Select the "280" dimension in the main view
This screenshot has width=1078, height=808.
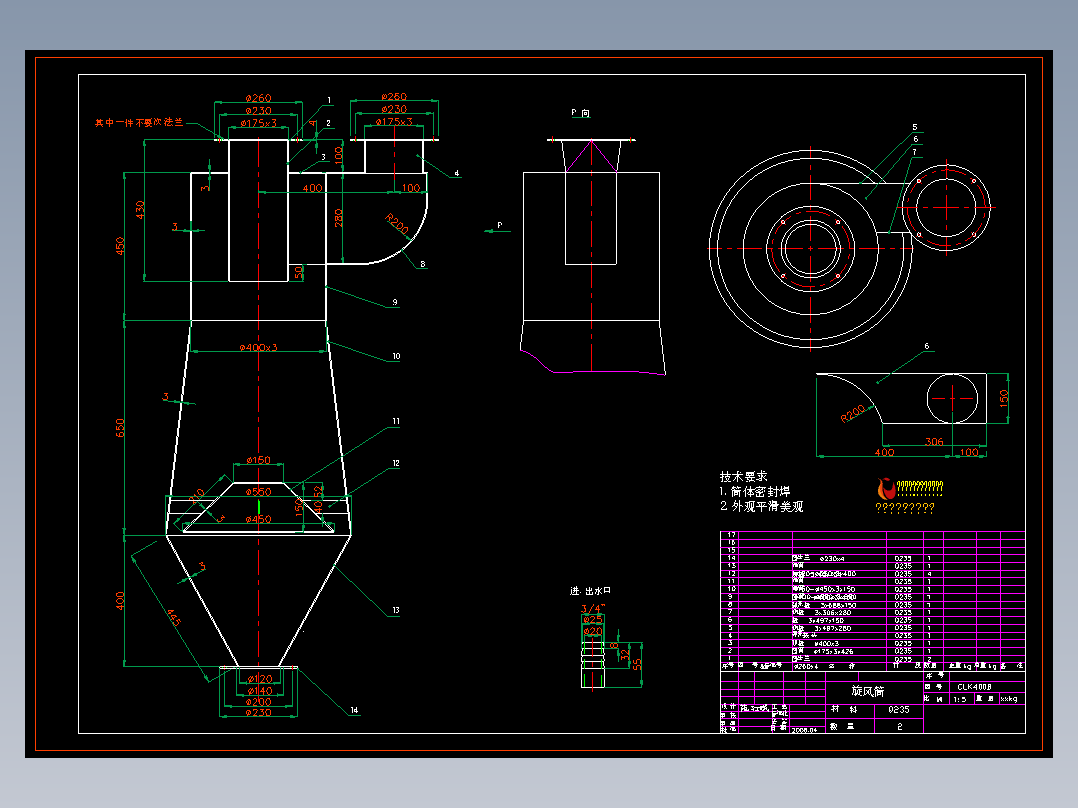tap(338, 218)
